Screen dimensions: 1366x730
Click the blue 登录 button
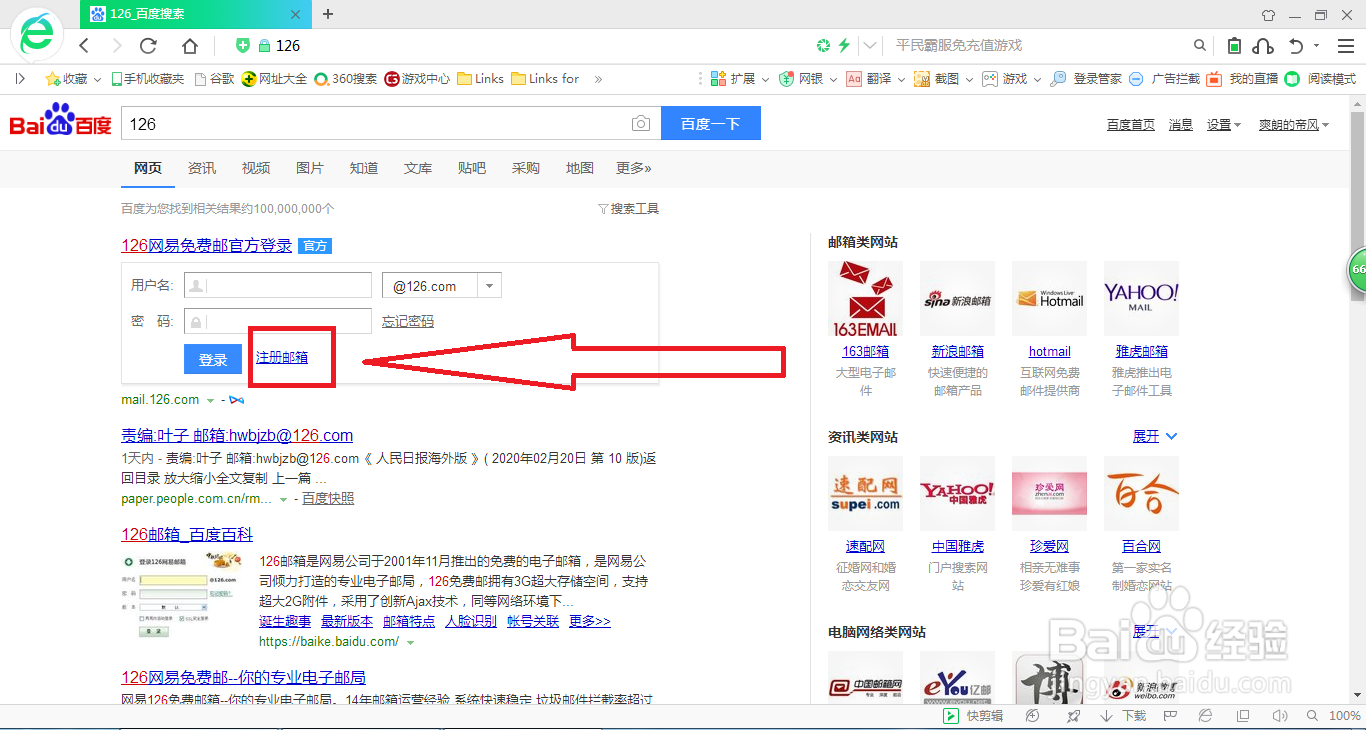click(x=213, y=359)
